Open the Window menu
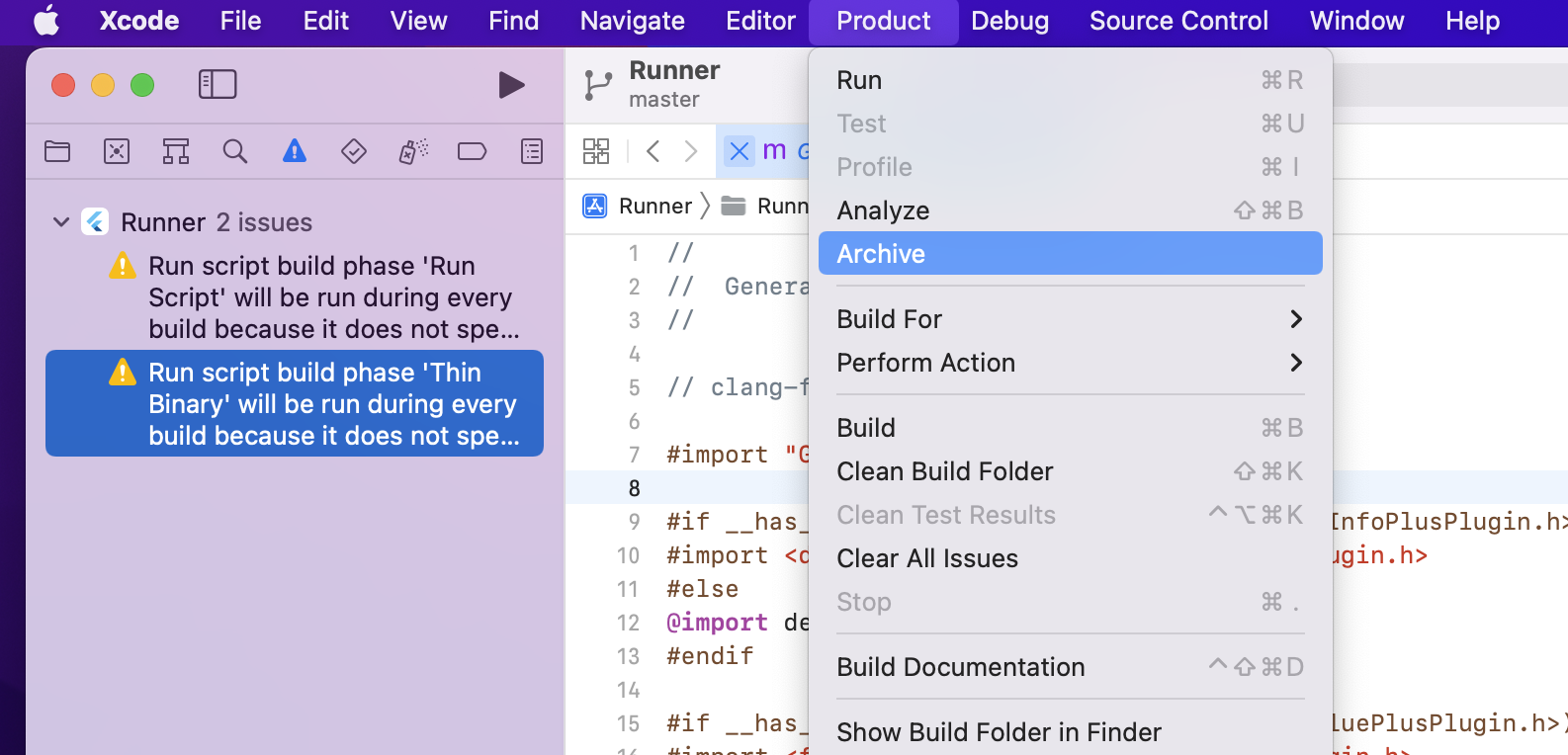Screen dimensions: 1568x755 [x=1357, y=21]
